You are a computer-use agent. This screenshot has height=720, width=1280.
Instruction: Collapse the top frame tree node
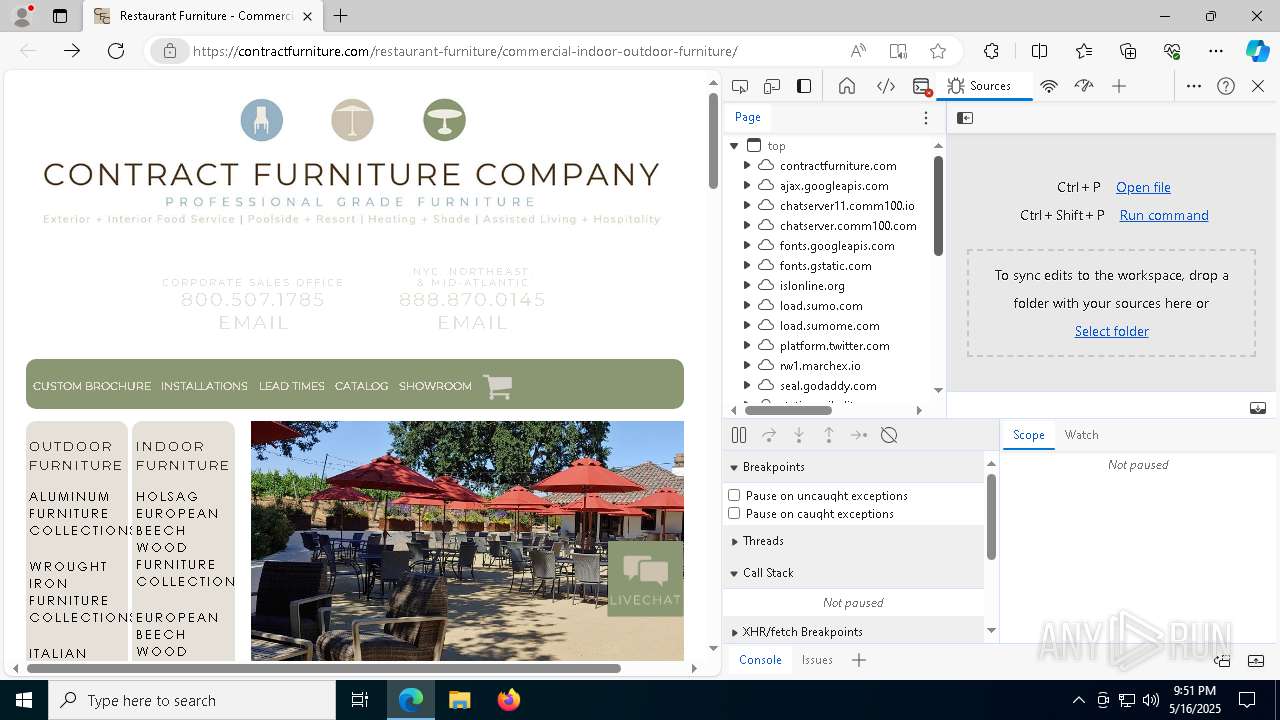coord(734,146)
